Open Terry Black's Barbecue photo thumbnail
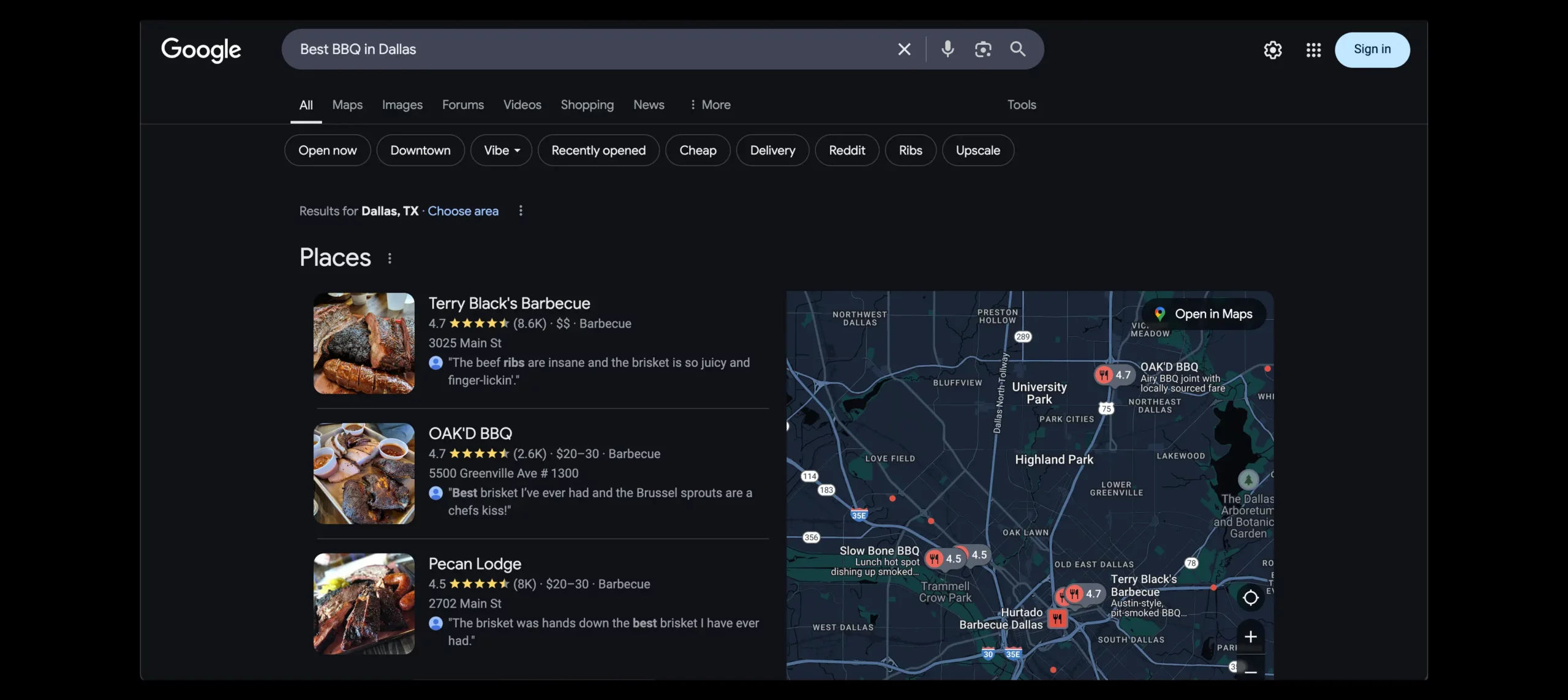1568x700 pixels. 364,343
